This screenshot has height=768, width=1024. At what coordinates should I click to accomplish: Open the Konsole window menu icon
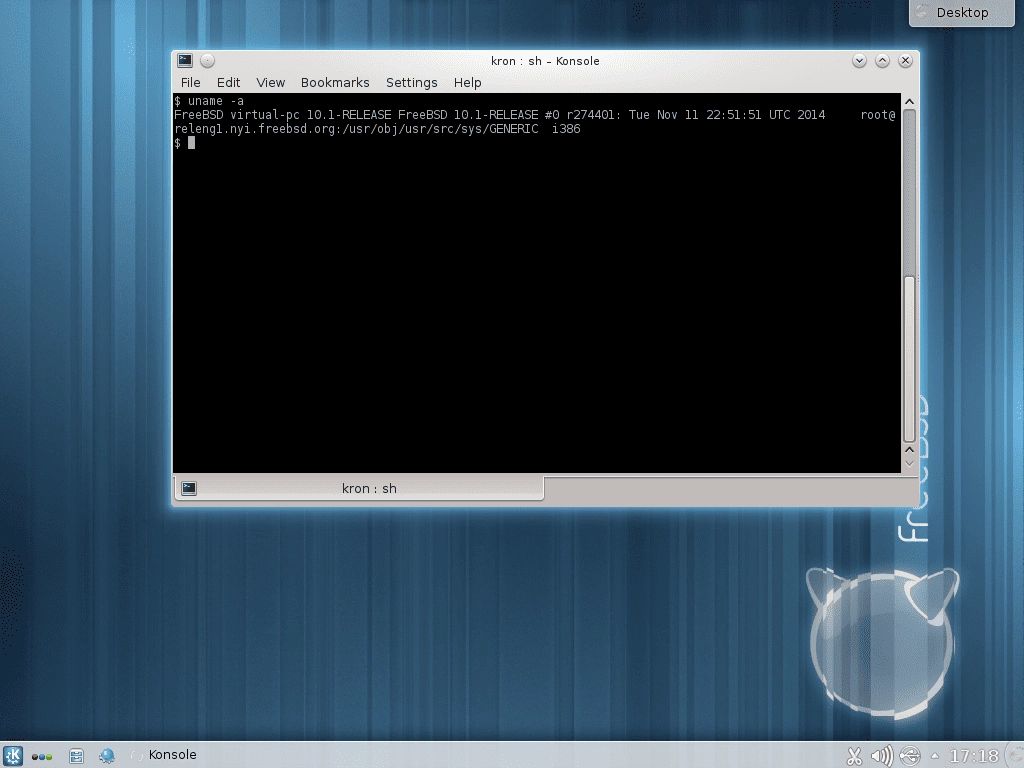click(x=185, y=61)
